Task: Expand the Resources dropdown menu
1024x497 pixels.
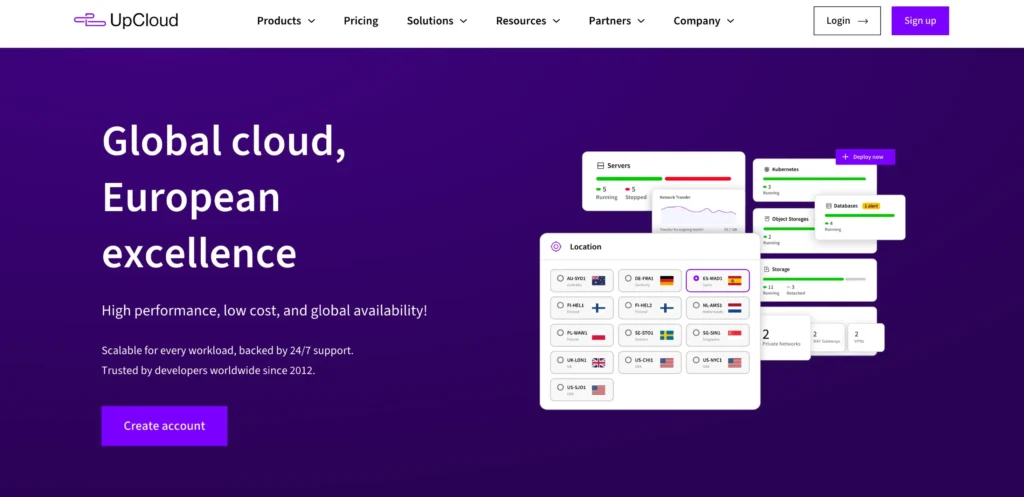Action: (x=527, y=21)
